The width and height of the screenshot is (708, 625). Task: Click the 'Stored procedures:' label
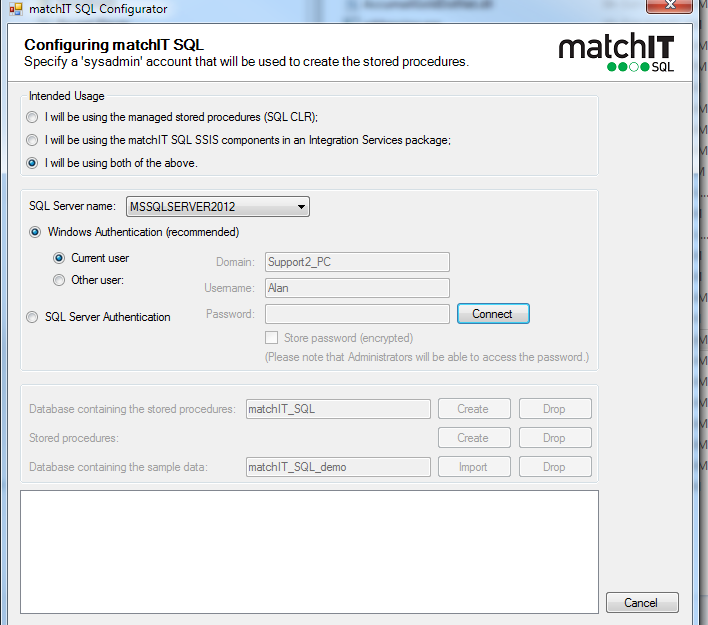coord(74,438)
